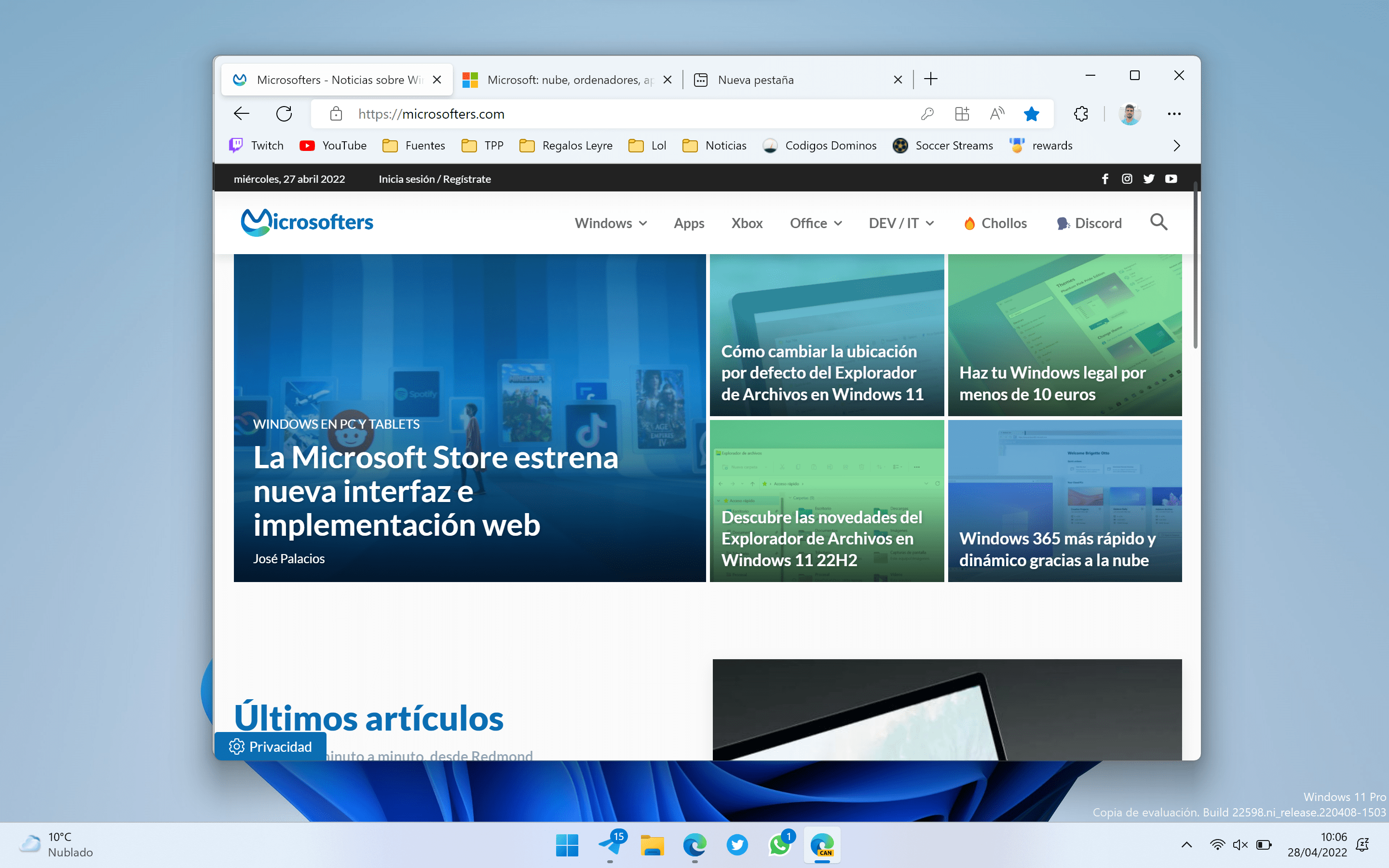This screenshot has width=1389, height=868.
Task: Open the Instagram icon in the top bar
Action: [1127, 179]
